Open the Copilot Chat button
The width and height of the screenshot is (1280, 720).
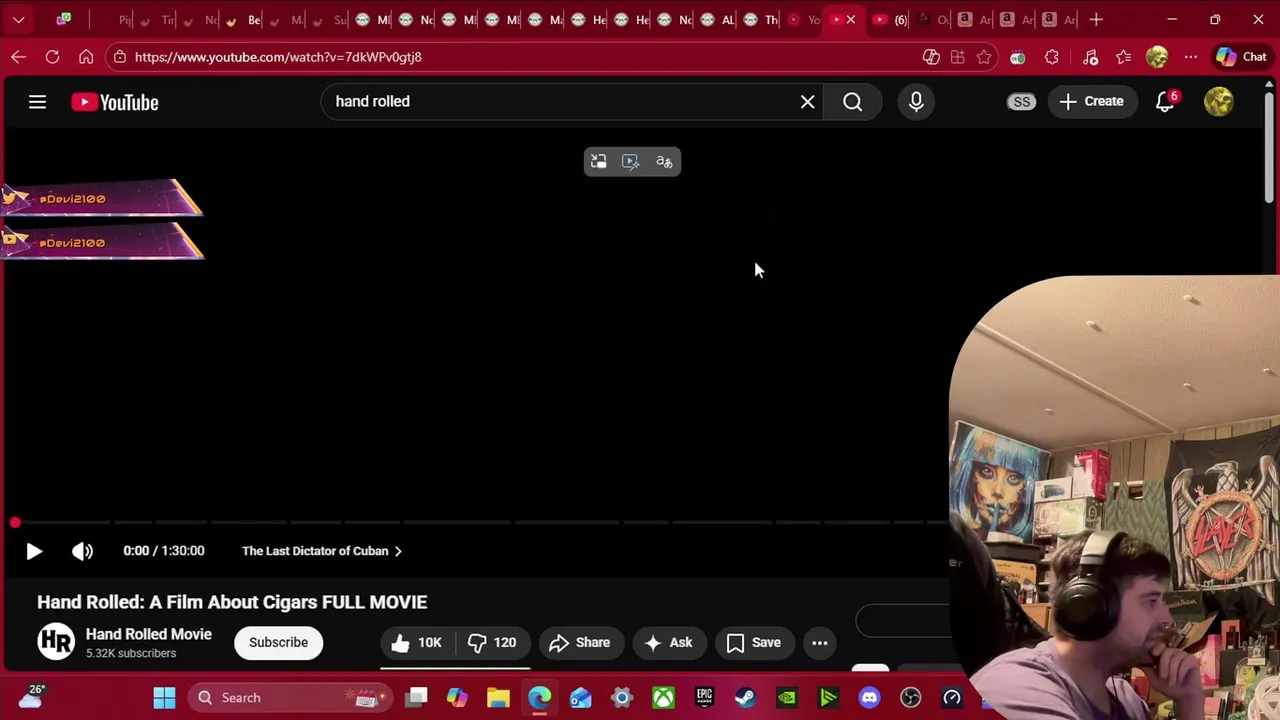pos(1241,57)
